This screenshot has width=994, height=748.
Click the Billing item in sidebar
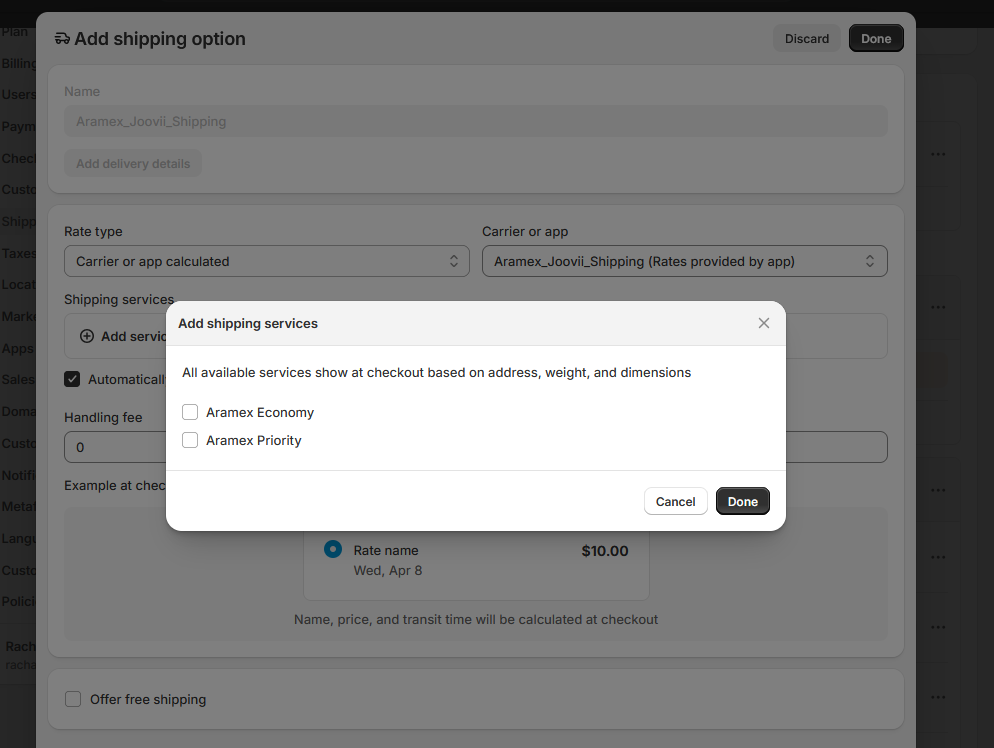coord(18,63)
